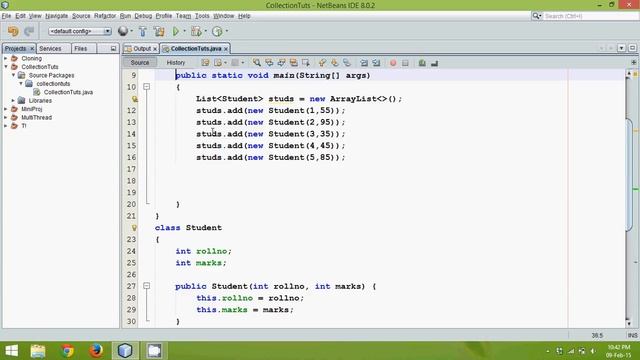The width and height of the screenshot is (640, 360).
Task: Switch to the Services tab
Action: coord(50,49)
